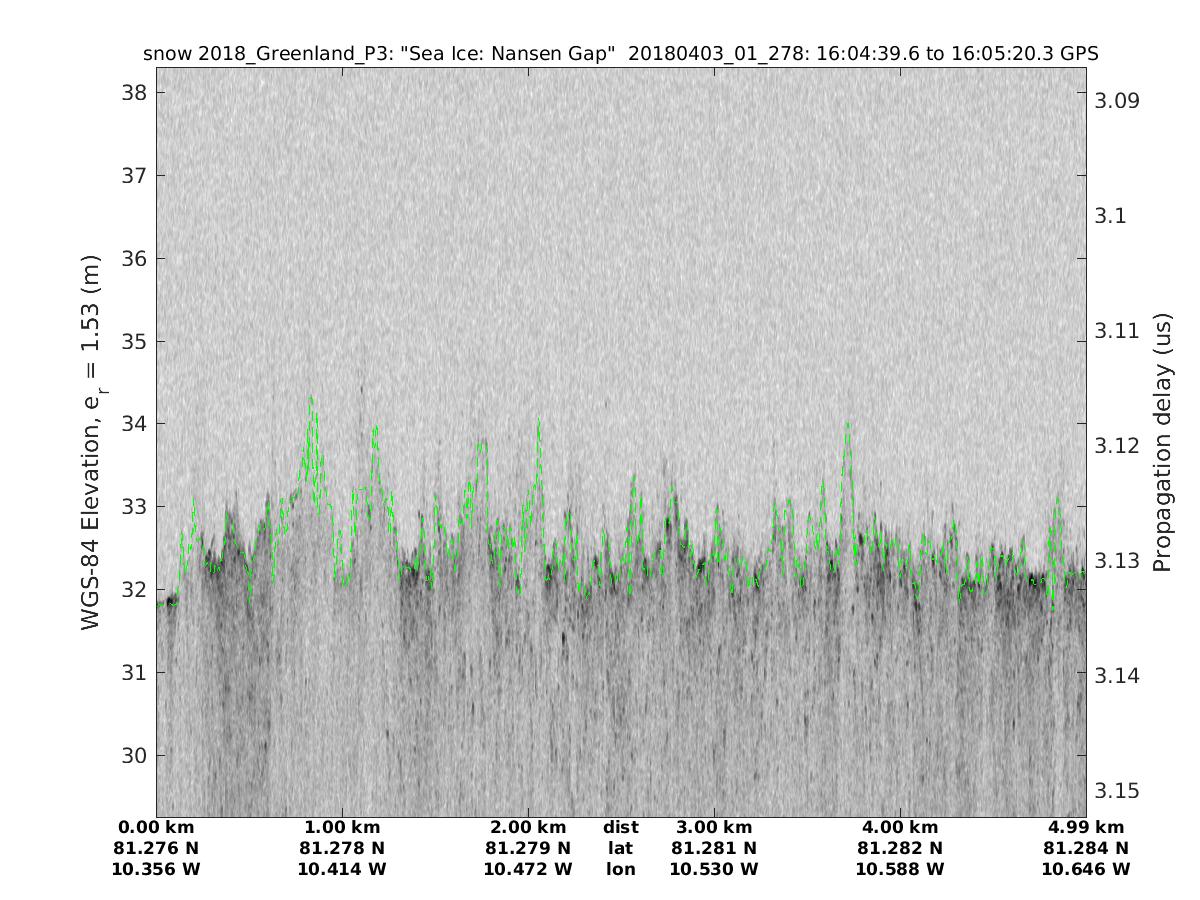Click the 38 elevation tick label

(132, 93)
